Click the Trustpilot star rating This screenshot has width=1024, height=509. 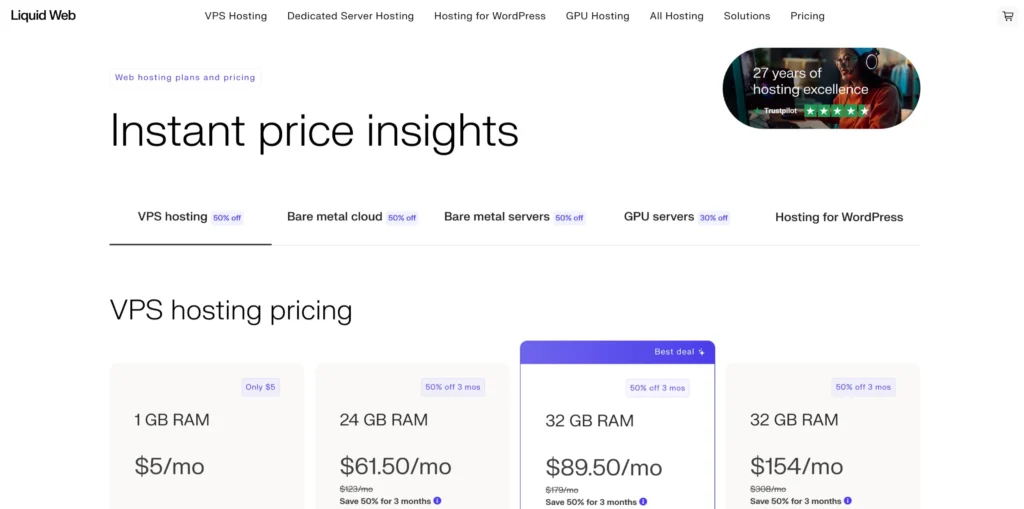pyautogui.click(x=837, y=111)
